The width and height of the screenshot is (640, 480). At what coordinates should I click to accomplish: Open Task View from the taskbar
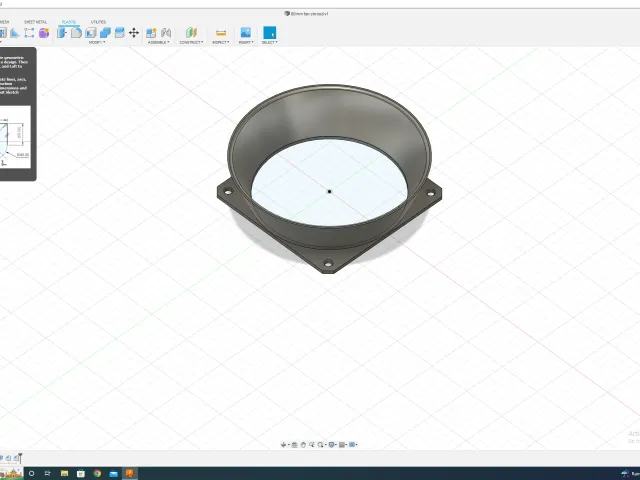[48, 473]
